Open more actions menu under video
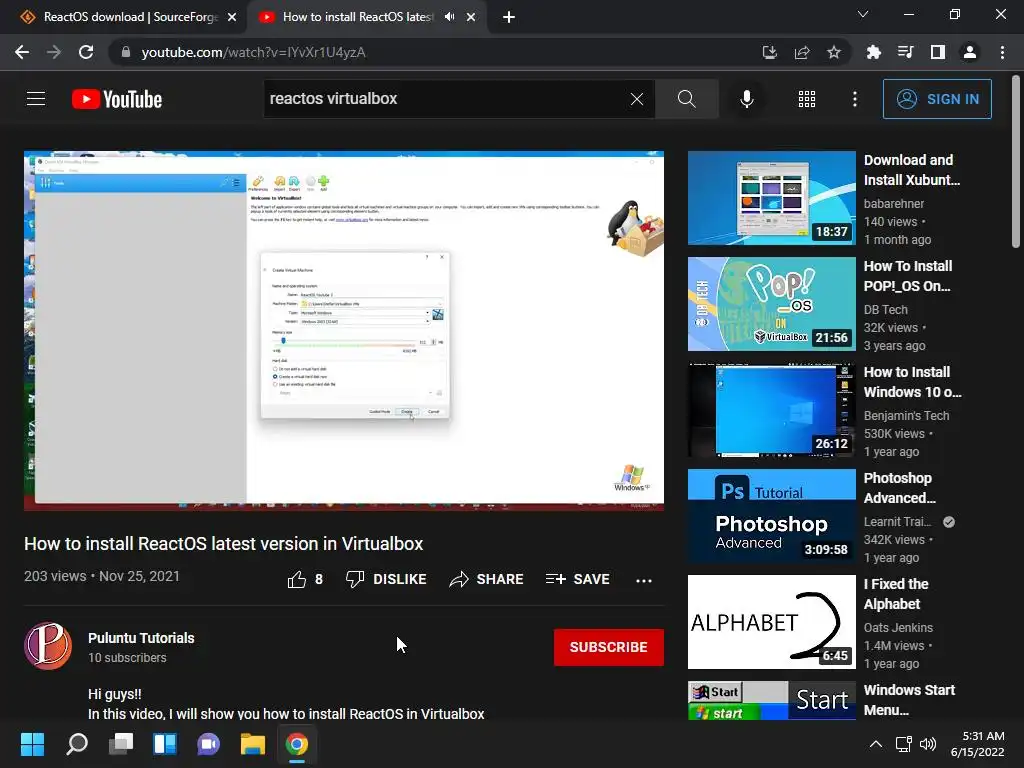Viewport: 1024px width, 768px height. tap(644, 581)
